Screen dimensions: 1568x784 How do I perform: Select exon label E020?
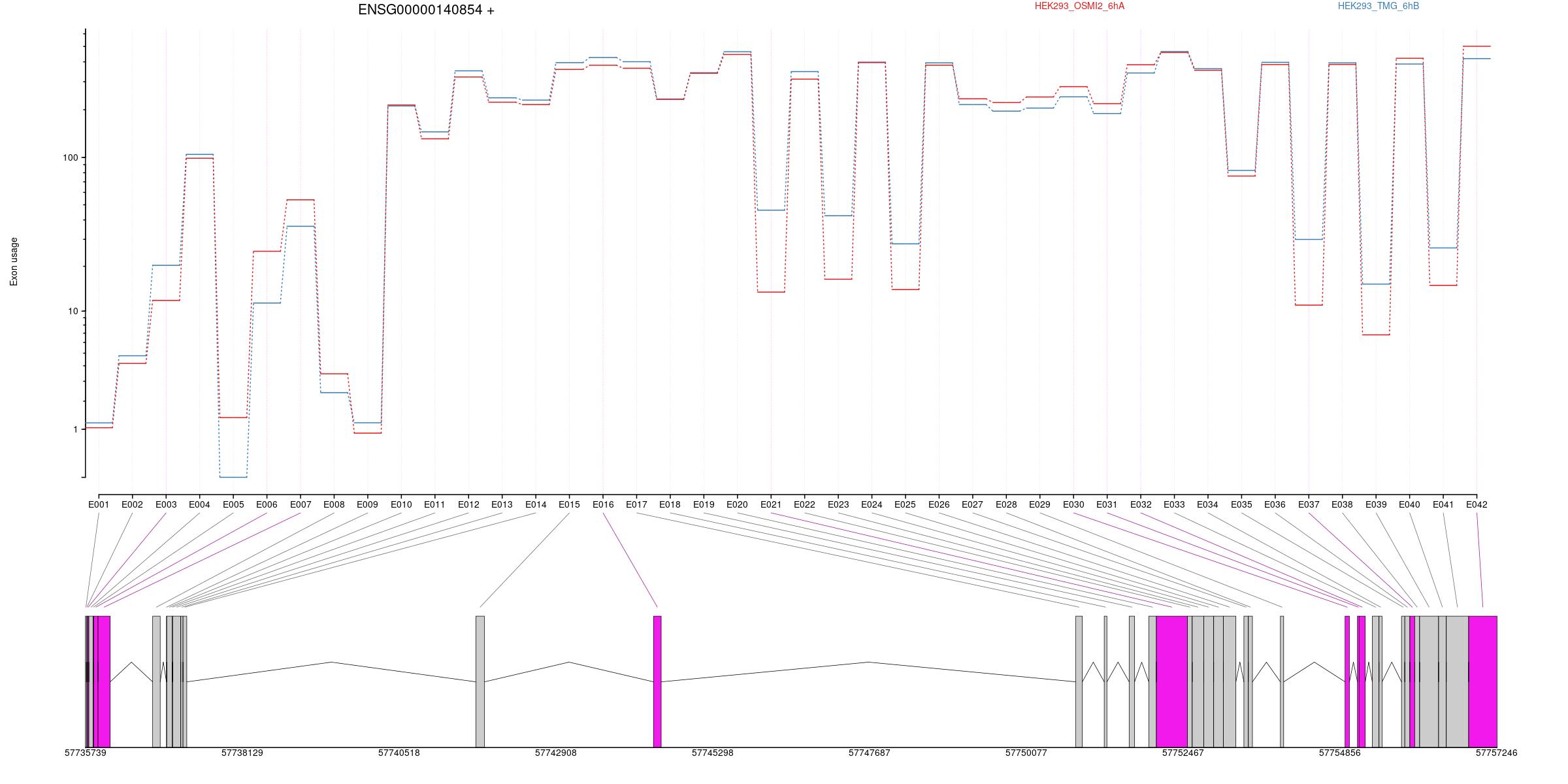click(737, 504)
